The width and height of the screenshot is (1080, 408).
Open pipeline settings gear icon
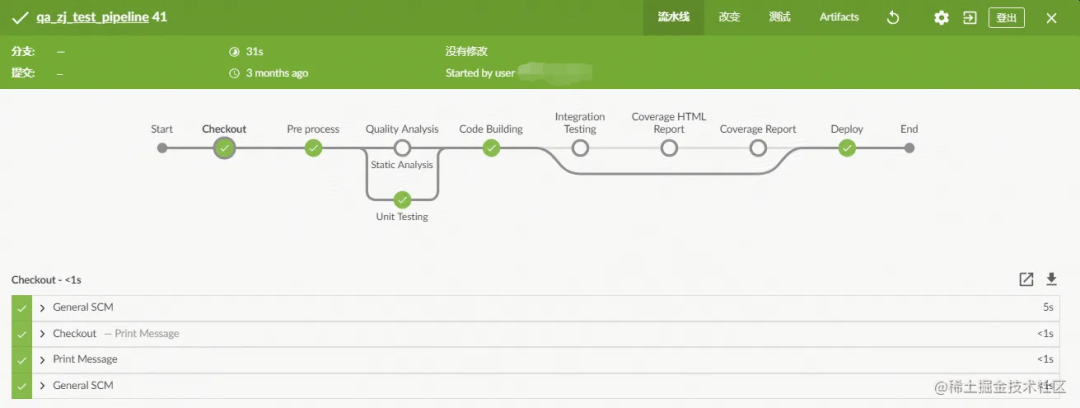(x=941, y=18)
